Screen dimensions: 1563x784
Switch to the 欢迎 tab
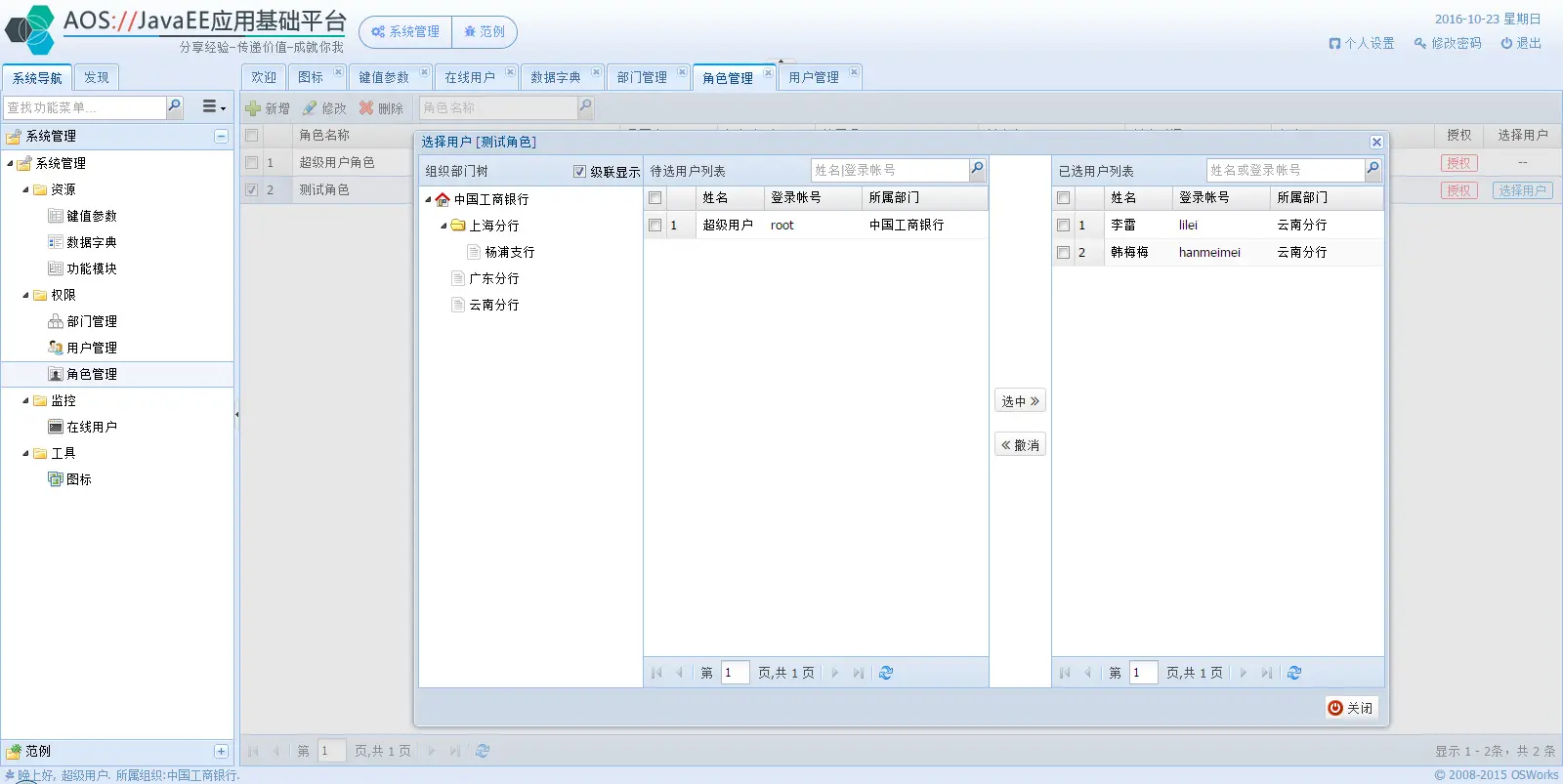pos(264,77)
